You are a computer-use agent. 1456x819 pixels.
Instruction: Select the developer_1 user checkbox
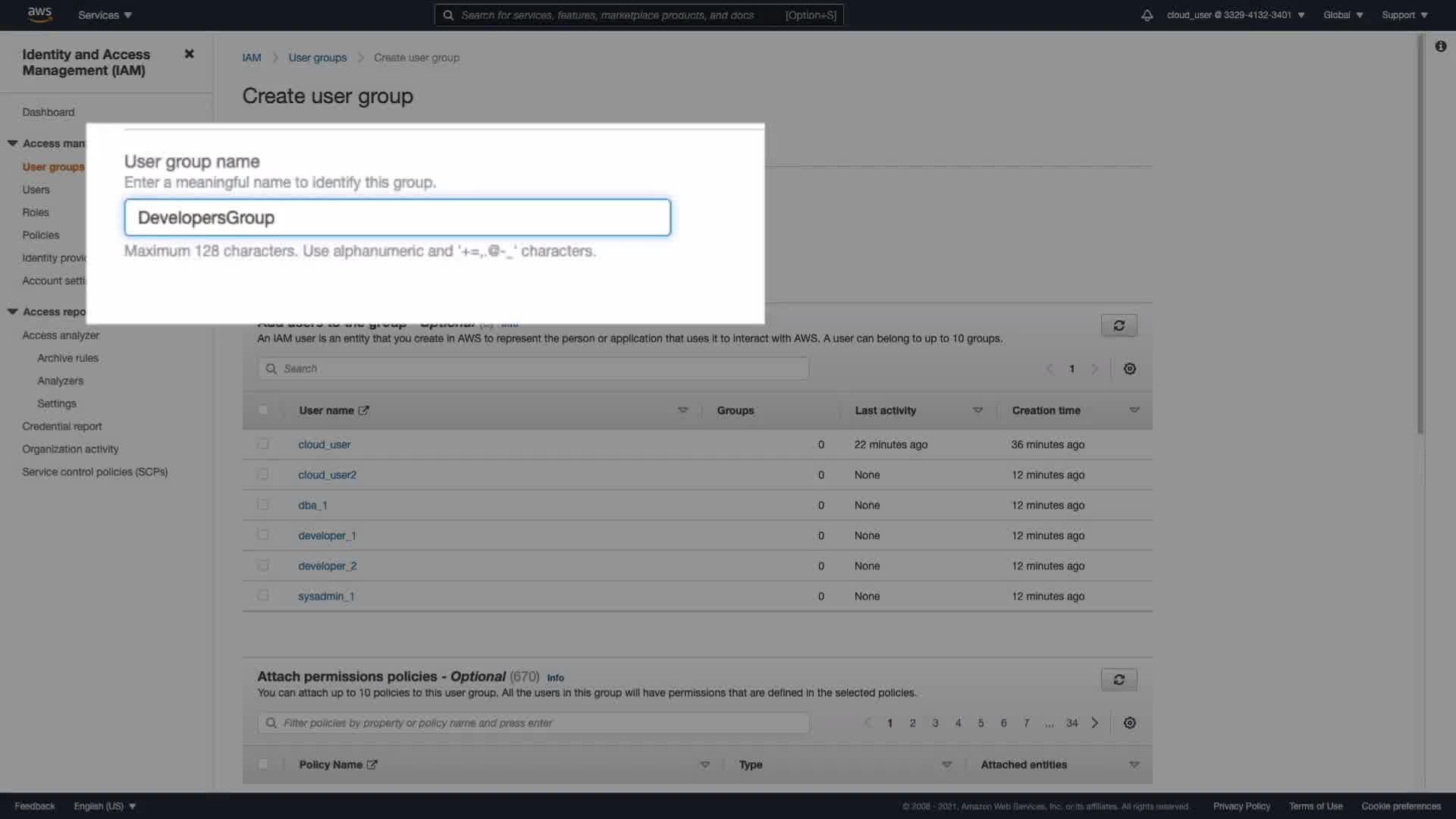click(x=263, y=535)
